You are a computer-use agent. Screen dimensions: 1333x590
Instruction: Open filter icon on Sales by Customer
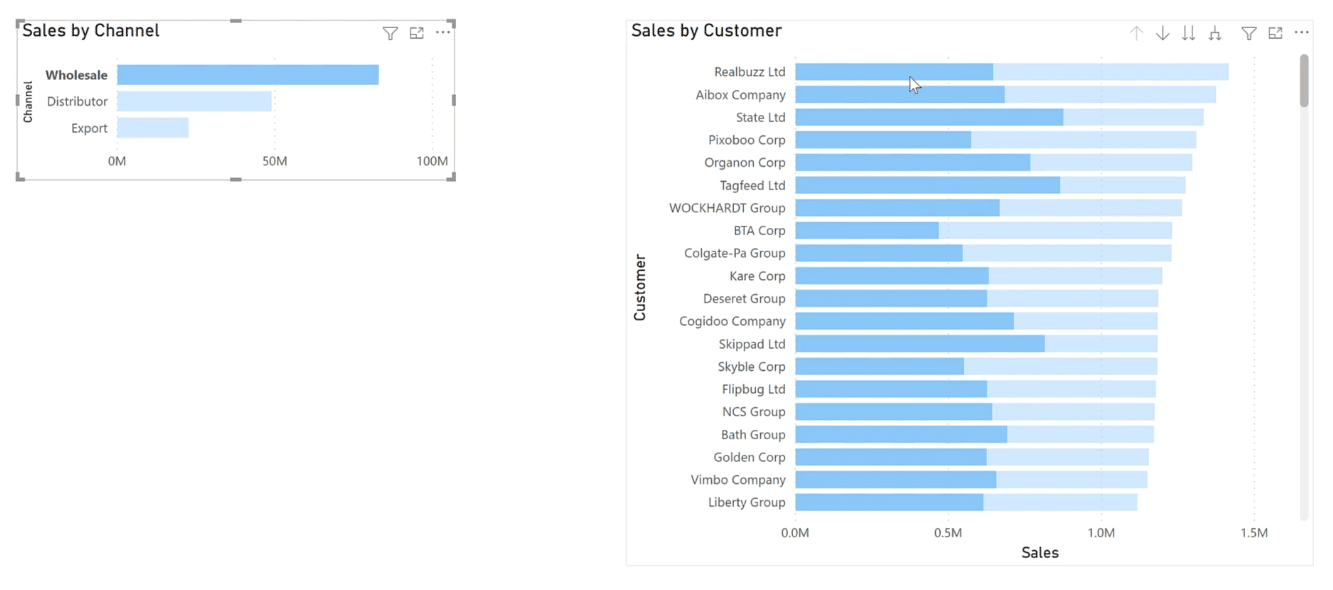click(1249, 33)
